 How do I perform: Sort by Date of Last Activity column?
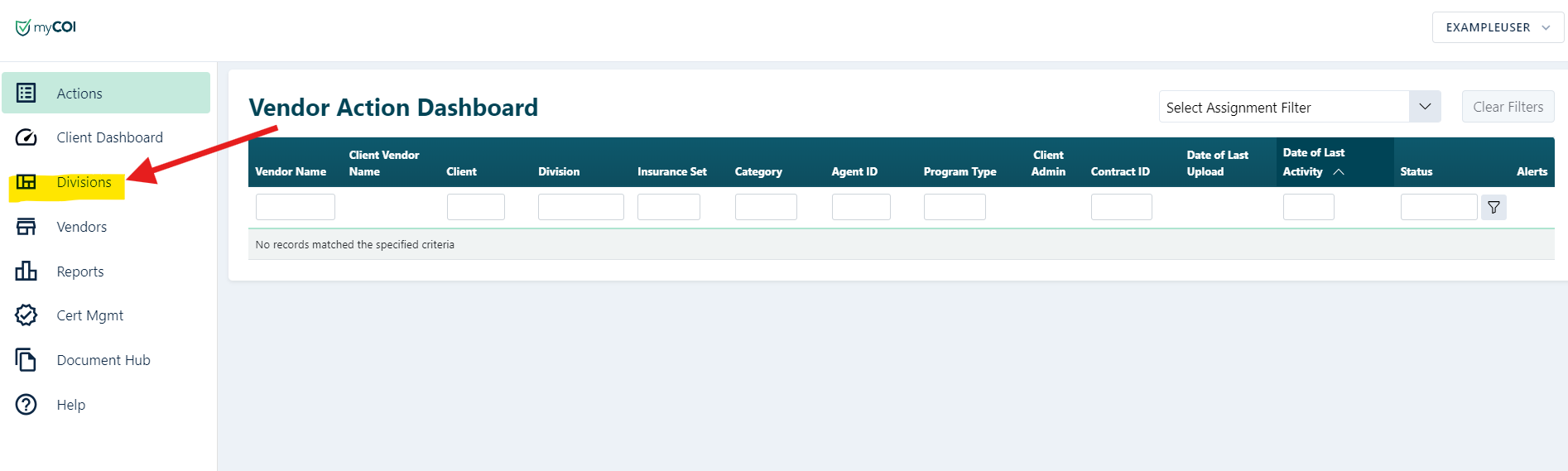click(1314, 162)
